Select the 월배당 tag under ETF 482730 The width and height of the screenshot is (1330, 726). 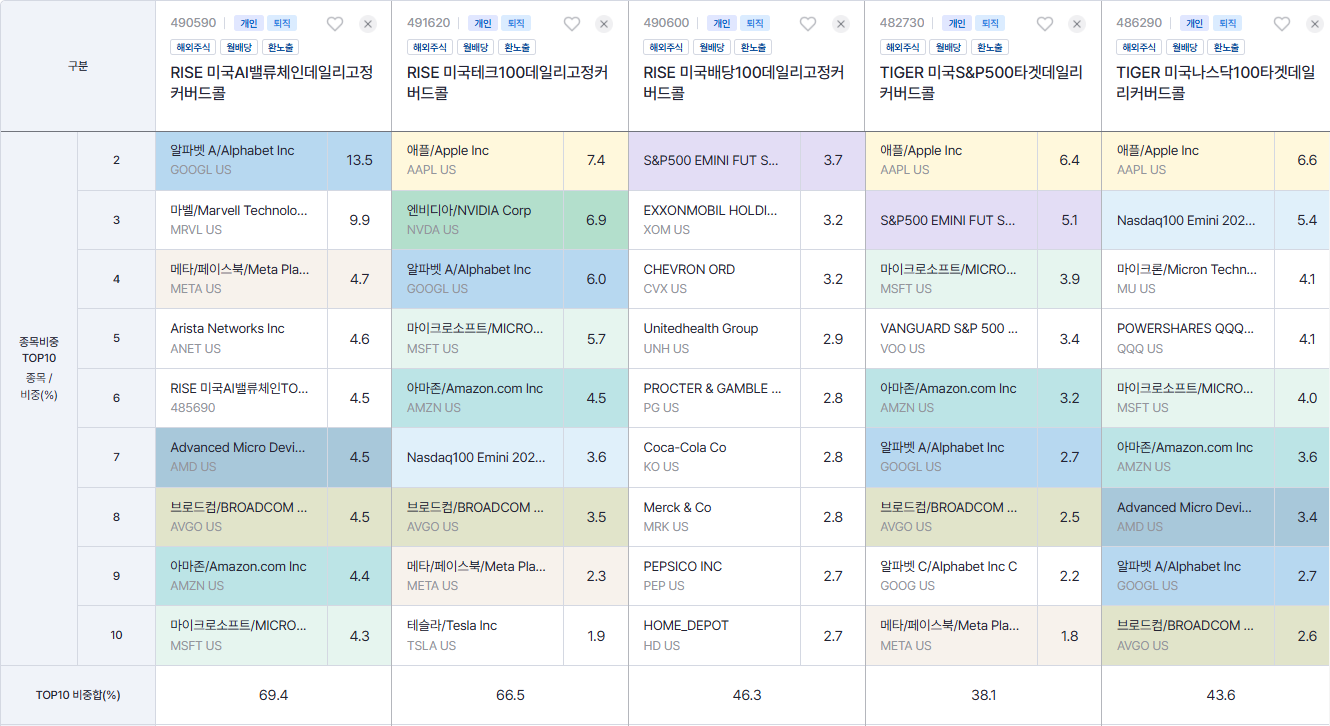coord(946,47)
